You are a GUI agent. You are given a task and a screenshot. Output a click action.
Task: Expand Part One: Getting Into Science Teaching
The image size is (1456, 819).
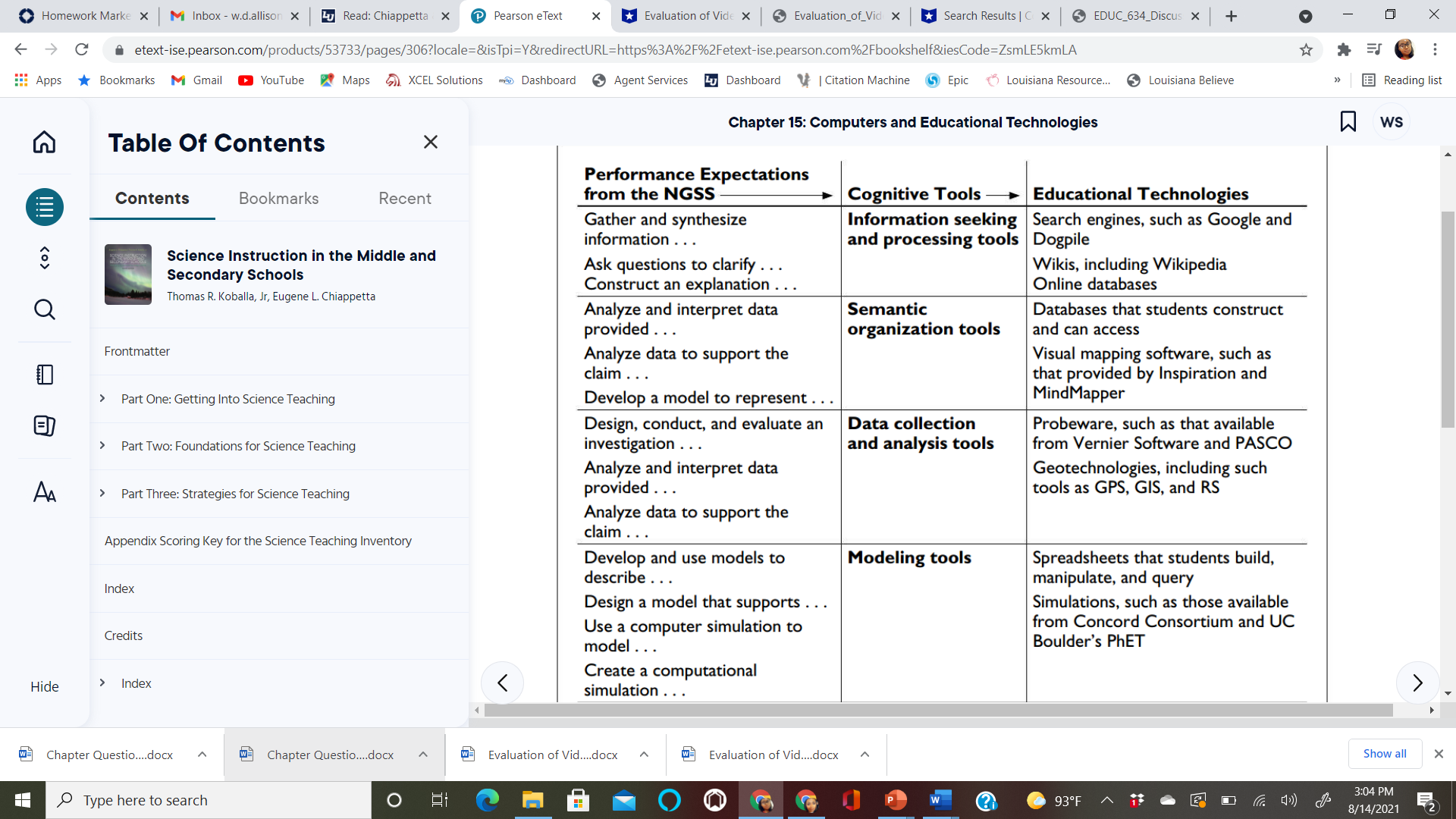pos(102,398)
